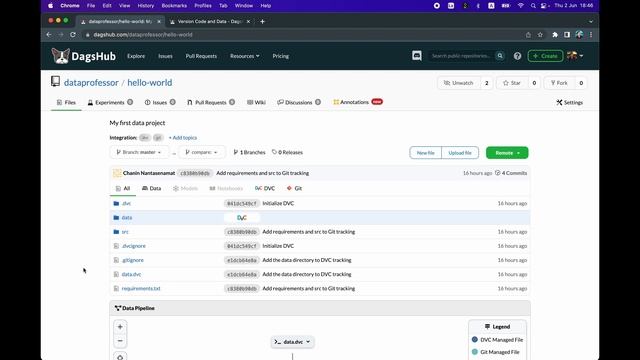Bookmark this page with star icon
Image resolution: width=640 pixels, height=360 pixels.
tap(540, 35)
